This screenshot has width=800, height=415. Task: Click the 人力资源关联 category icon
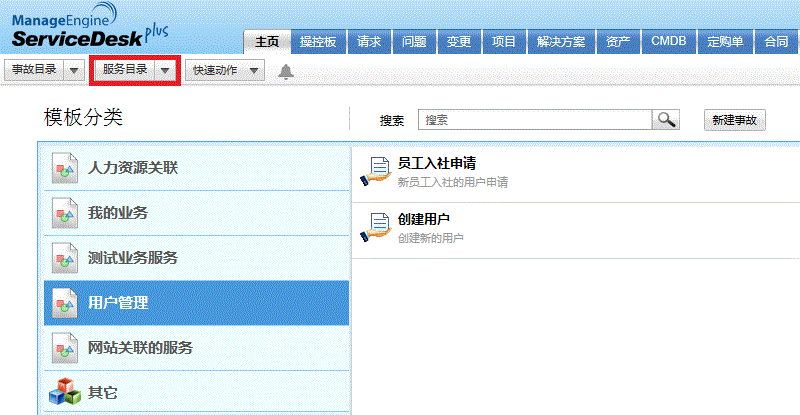coord(65,168)
